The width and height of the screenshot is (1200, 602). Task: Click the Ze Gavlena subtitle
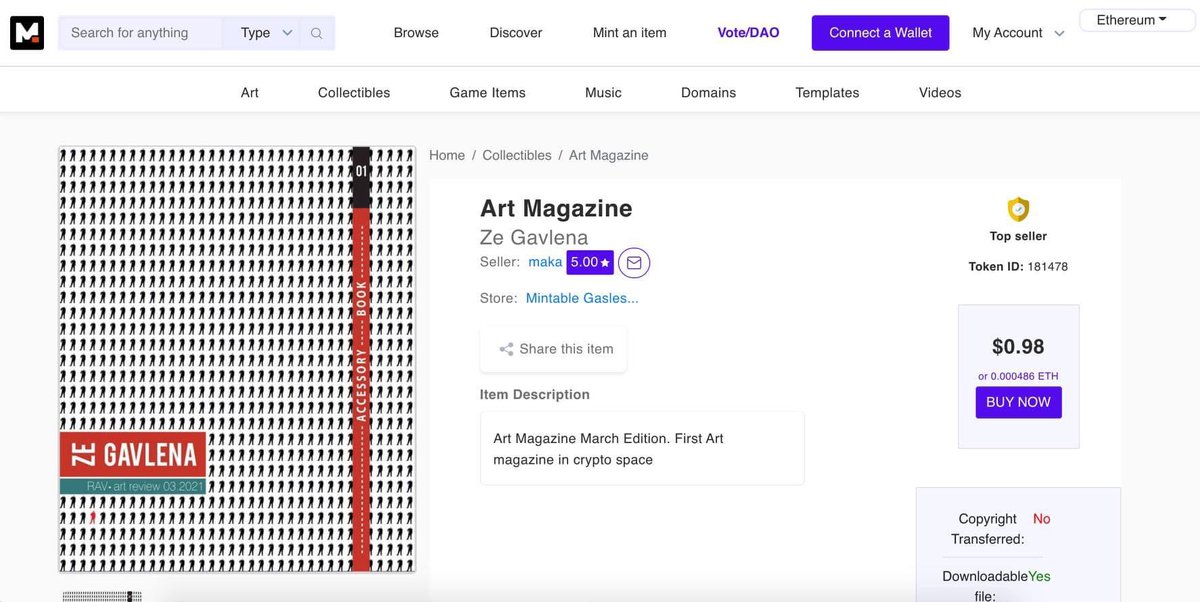pos(536,238)
